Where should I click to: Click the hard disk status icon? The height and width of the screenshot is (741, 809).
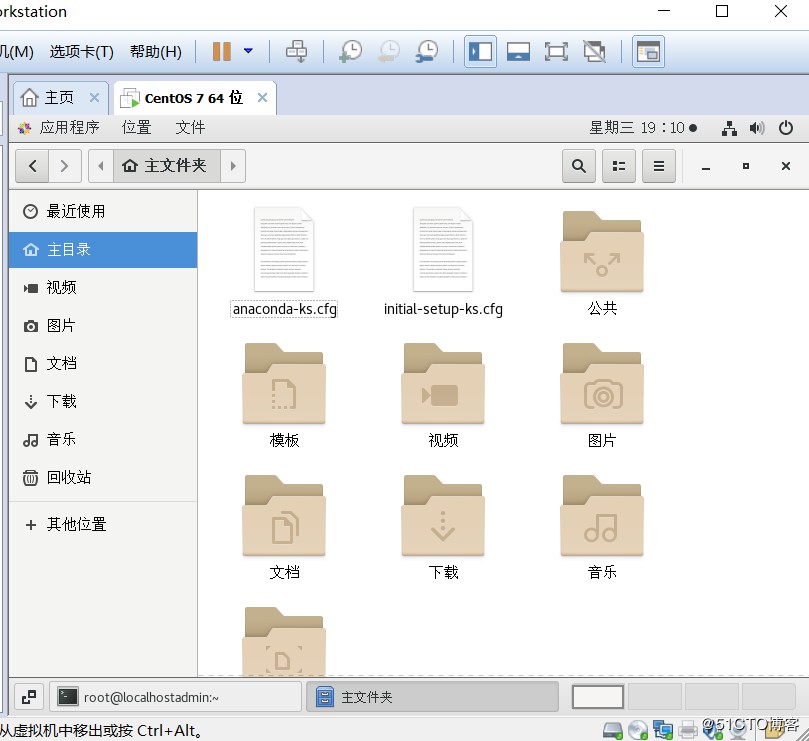pyautogui.click(x=613, y=730)
